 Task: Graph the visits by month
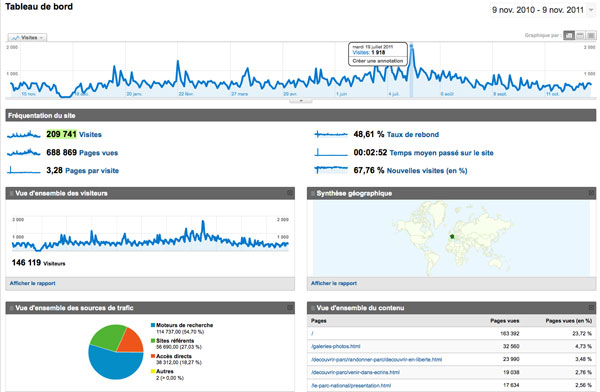[x=591, y=35]
